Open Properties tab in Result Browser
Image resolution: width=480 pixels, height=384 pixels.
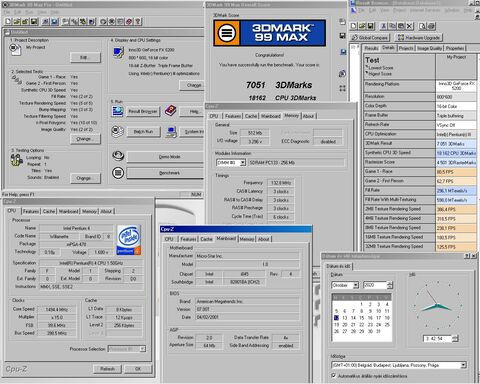click(455, 48)
